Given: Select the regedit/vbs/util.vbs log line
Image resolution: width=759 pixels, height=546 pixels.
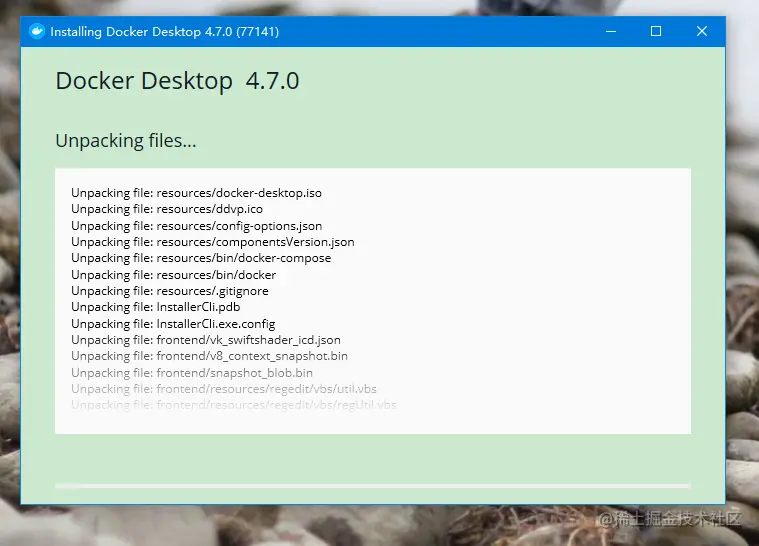Looking at the screenshot, I should [x=224, y=389].
